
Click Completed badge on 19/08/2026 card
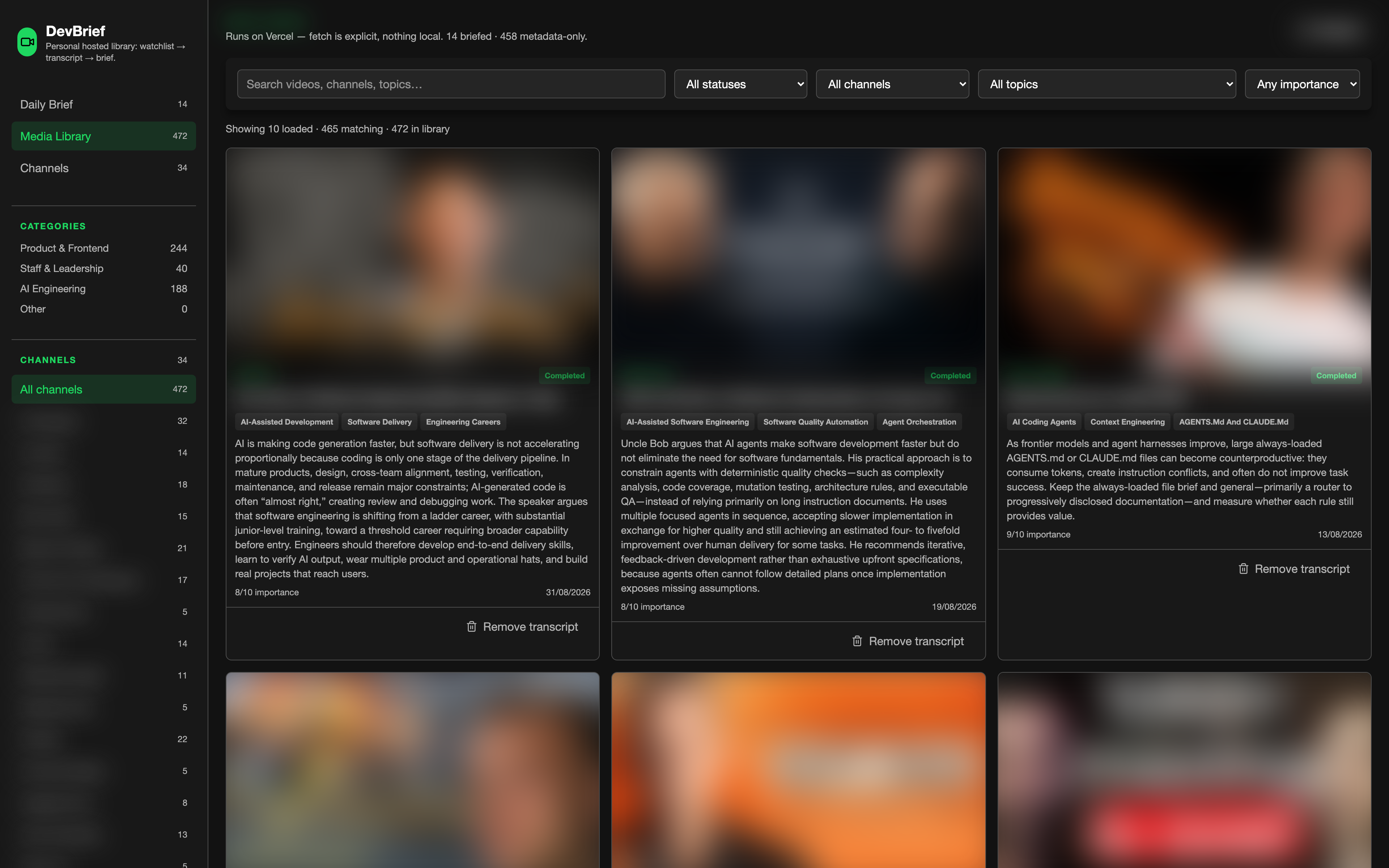(950, 375)
